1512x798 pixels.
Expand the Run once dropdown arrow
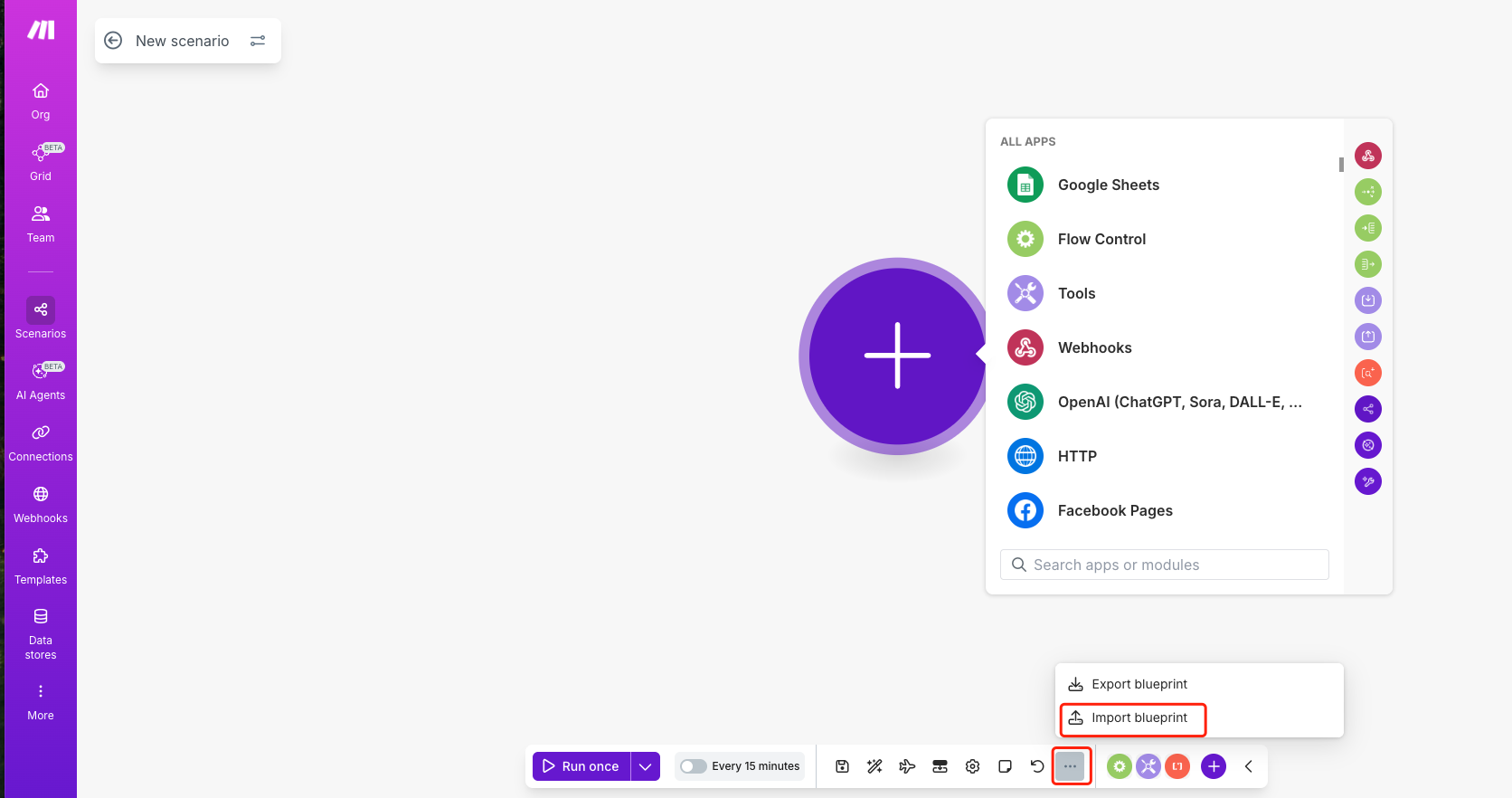[x=645, y=766]
